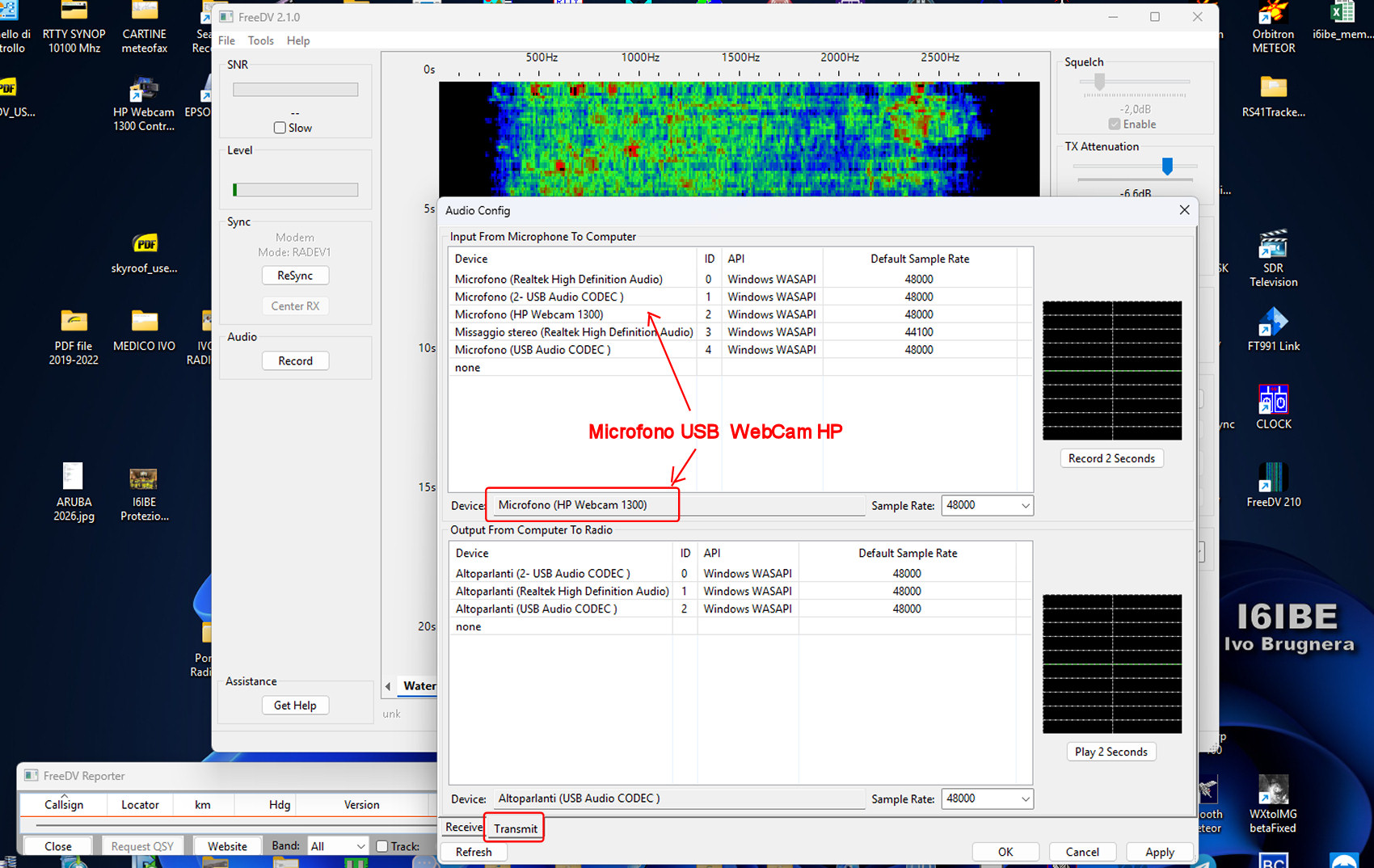Screen dimensions: 1374x868
Task: Switch to the Receive tab
Action: [464, 828]
